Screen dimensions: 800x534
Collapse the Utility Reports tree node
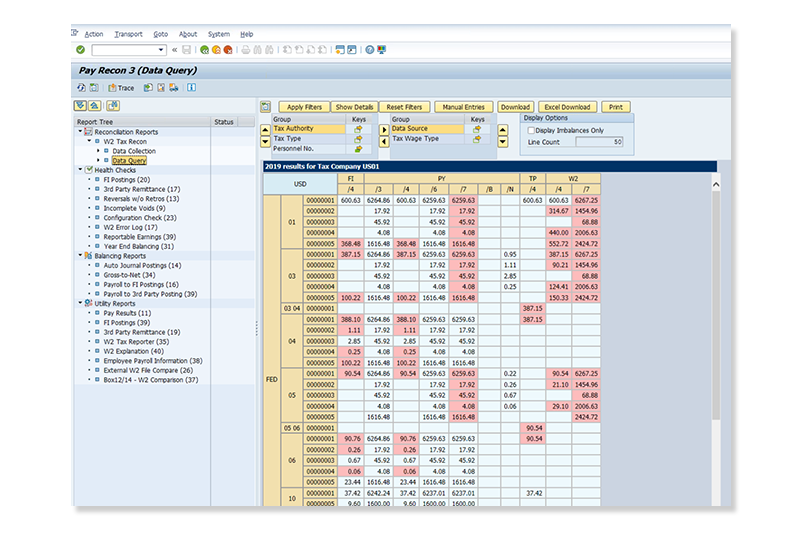80,303
